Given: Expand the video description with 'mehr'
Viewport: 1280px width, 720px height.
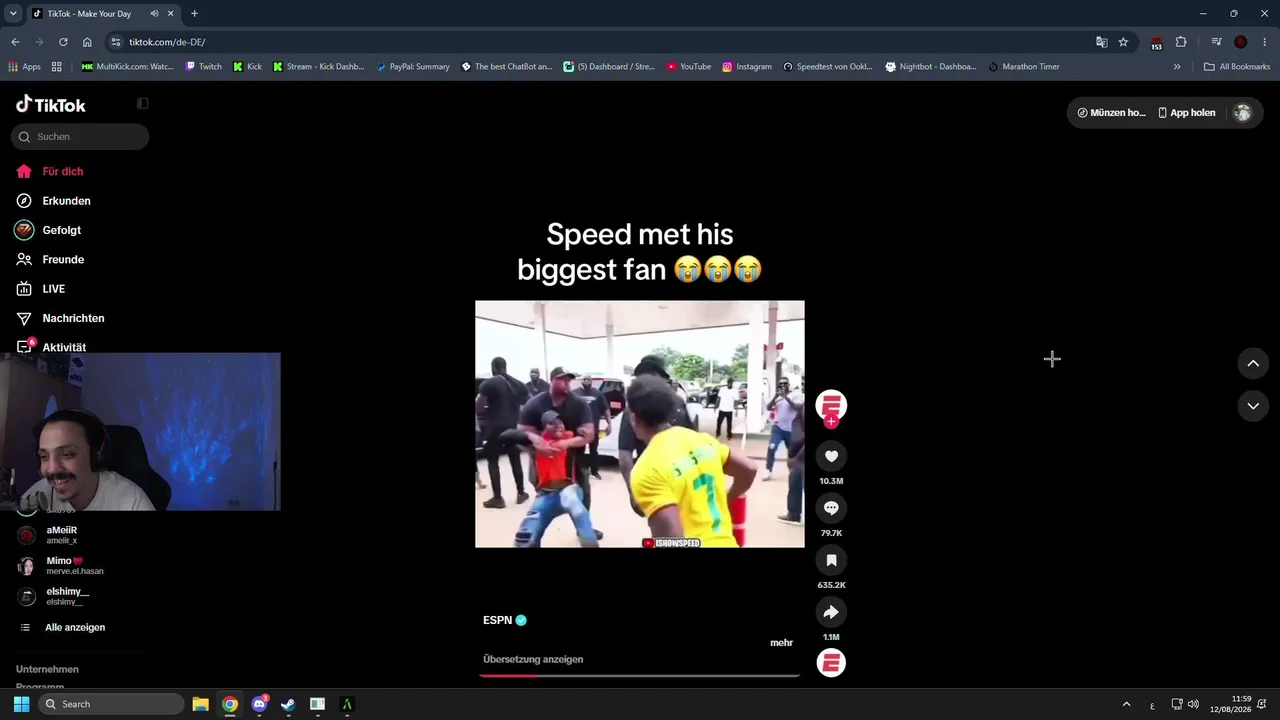Looking at the screenshot, I should pyautogui.click(x=781, y=643).
